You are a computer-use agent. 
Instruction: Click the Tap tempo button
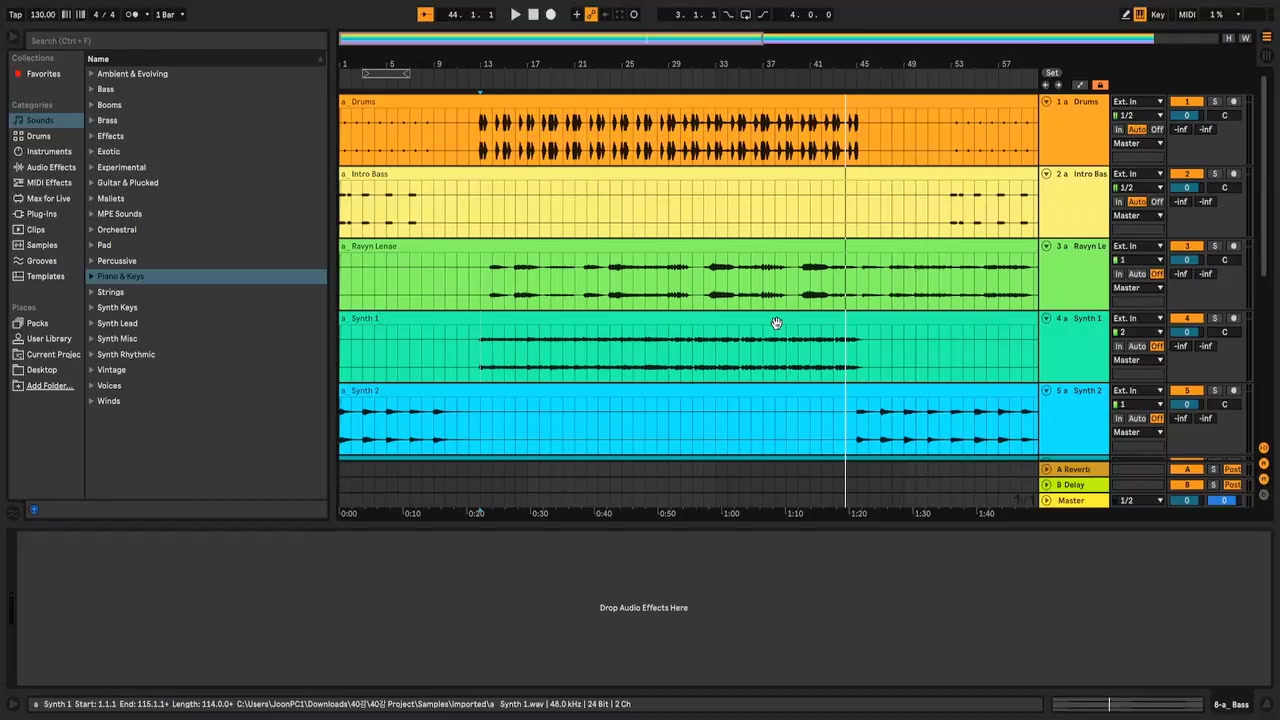coord(15,15)
